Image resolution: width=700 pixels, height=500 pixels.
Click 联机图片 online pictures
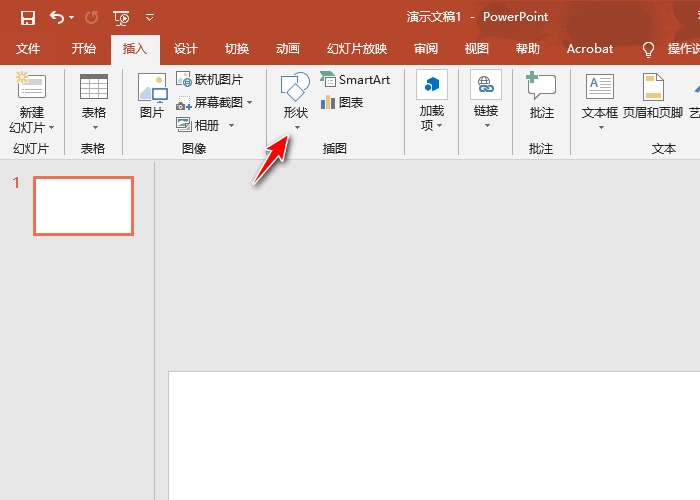(x=210, y=80)
